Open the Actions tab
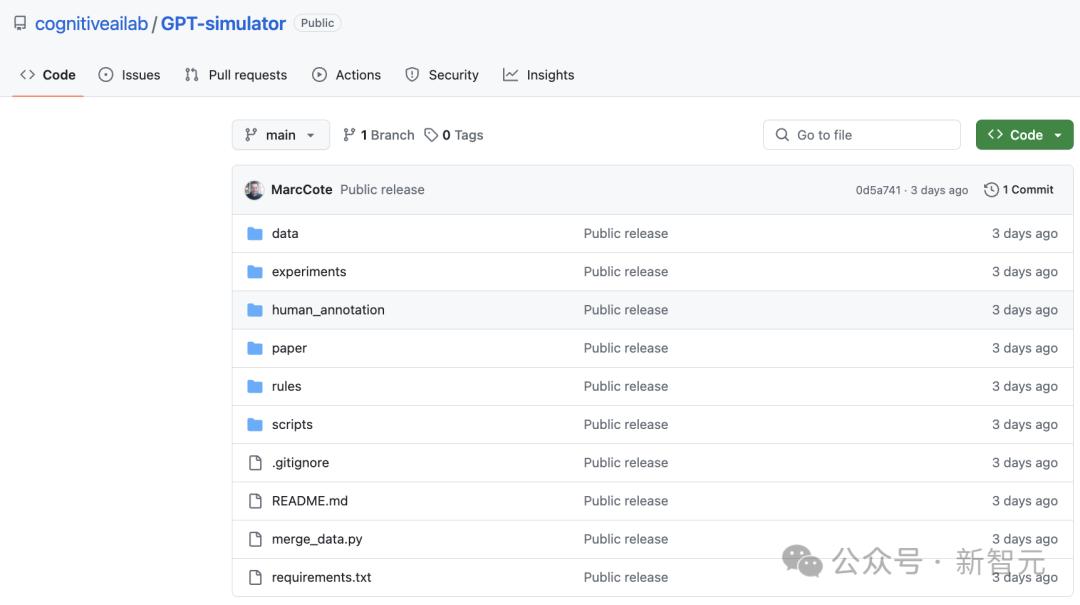Image resolution: width=1080 pixels, height=605 pixels. [347, 75]
